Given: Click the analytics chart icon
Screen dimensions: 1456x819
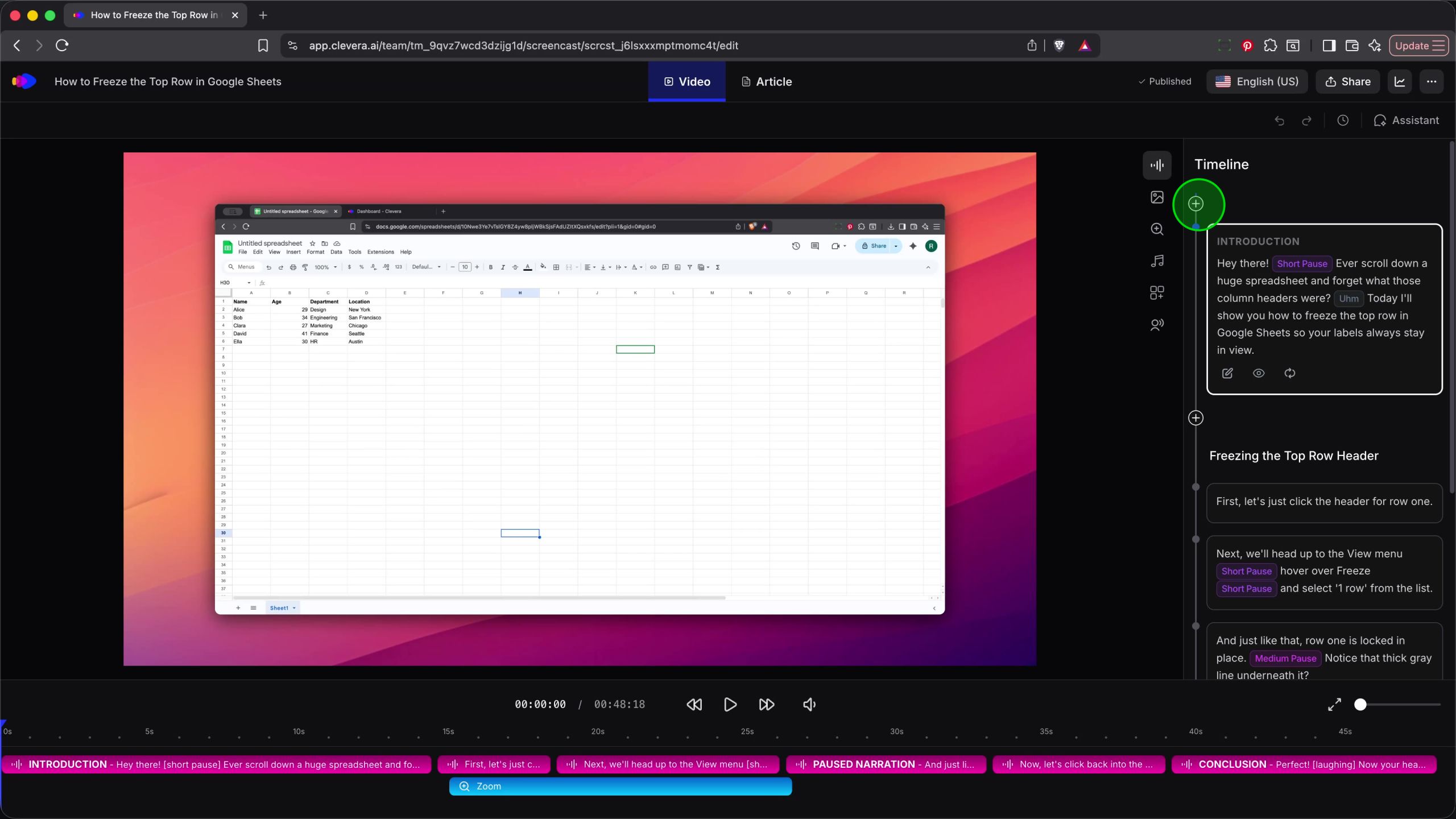Looking at the screenshot, I should [x=1400, y=81].
